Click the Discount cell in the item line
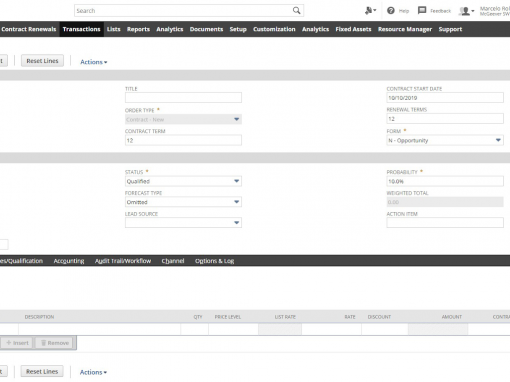Viewport: 510px width, 382px height. (385, 329)
